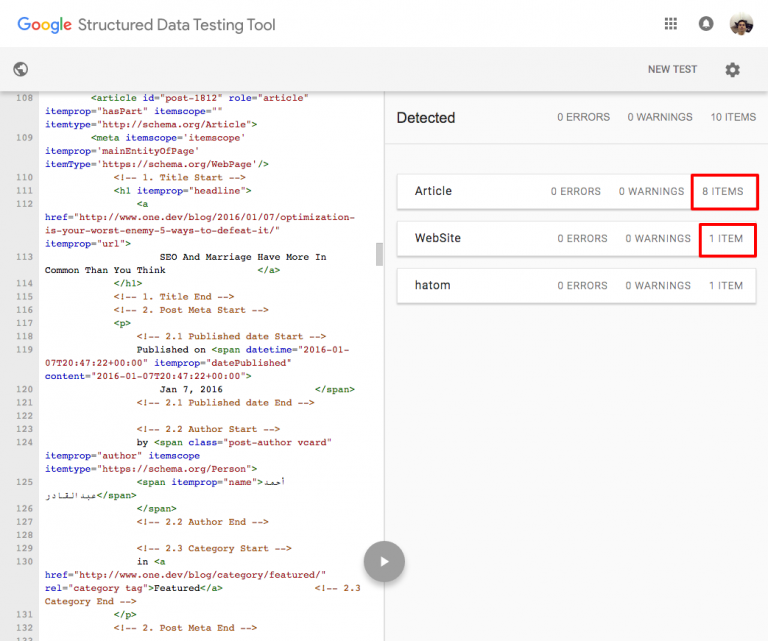Image resolution: width=768 pixels, height=641 pixels.
Task: Click the 'Jan 7, 2016' text in code
Action: click(x=191, y=389)
